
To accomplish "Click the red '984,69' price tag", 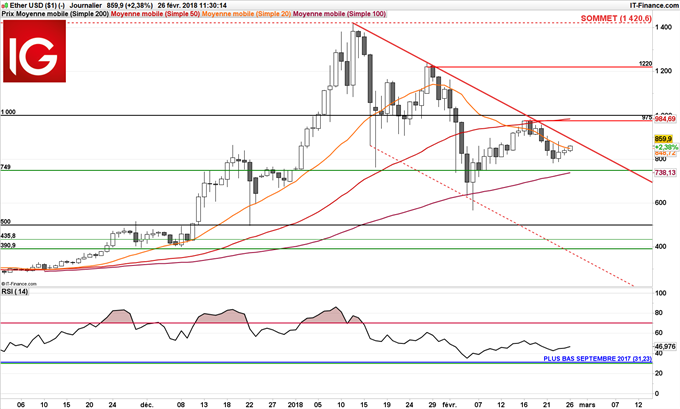I will click(665, 119).
